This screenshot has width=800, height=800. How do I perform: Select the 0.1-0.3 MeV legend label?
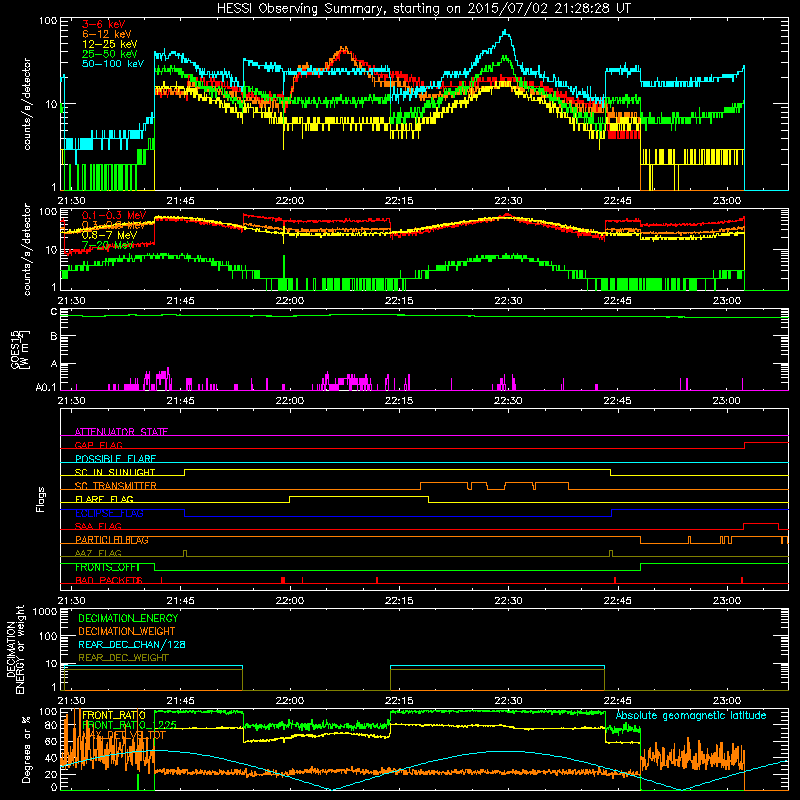pos(114,215)
